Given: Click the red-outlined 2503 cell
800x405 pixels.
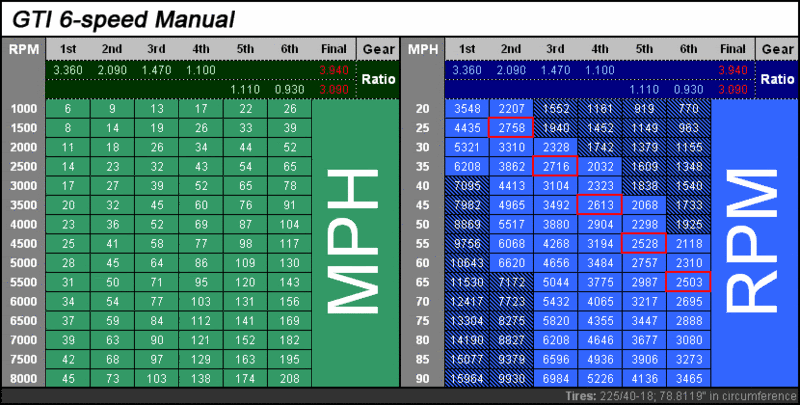Looking at the screenshot, I should point(688,282).
